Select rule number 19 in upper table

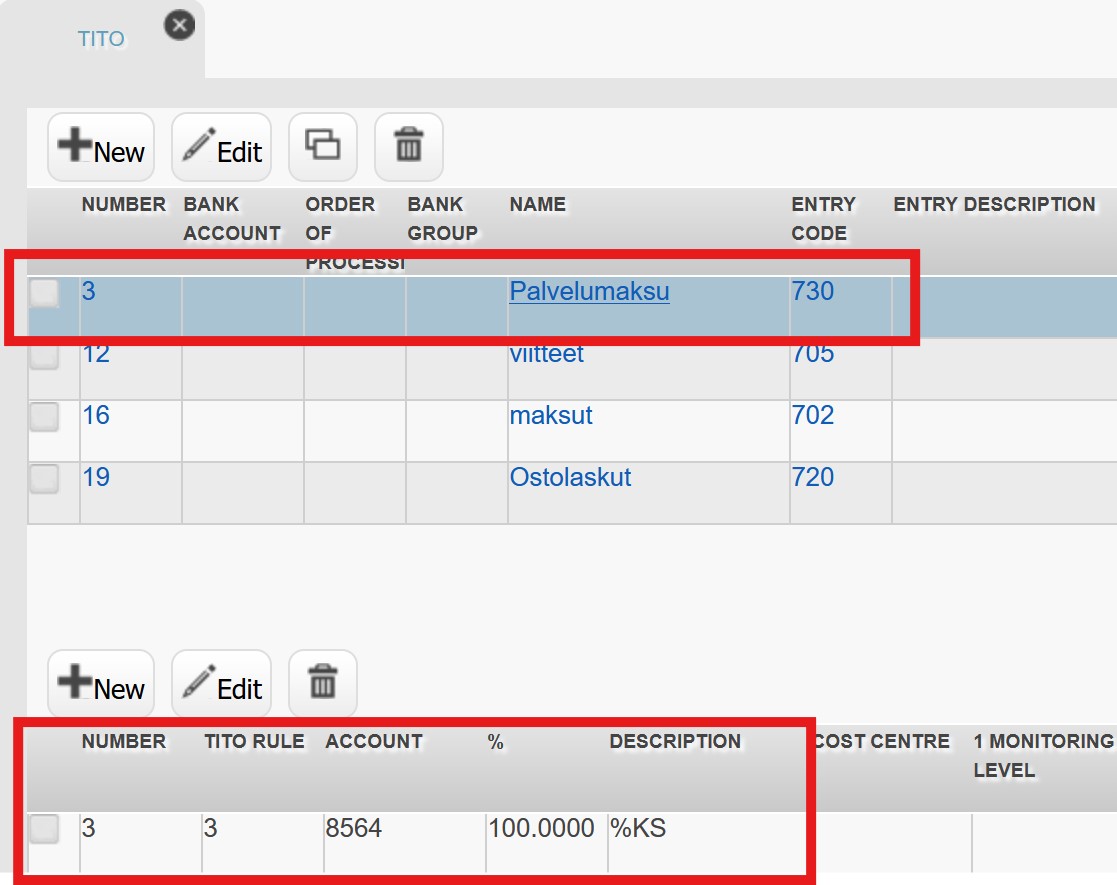coord(95,477)
